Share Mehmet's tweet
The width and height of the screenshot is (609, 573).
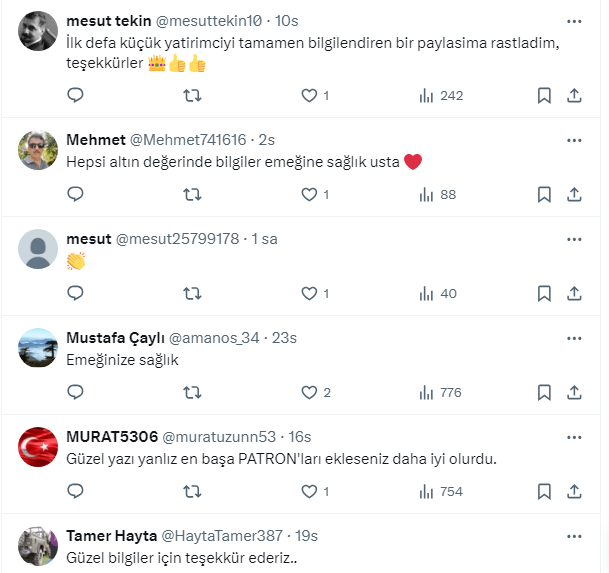tap(575, 195)
